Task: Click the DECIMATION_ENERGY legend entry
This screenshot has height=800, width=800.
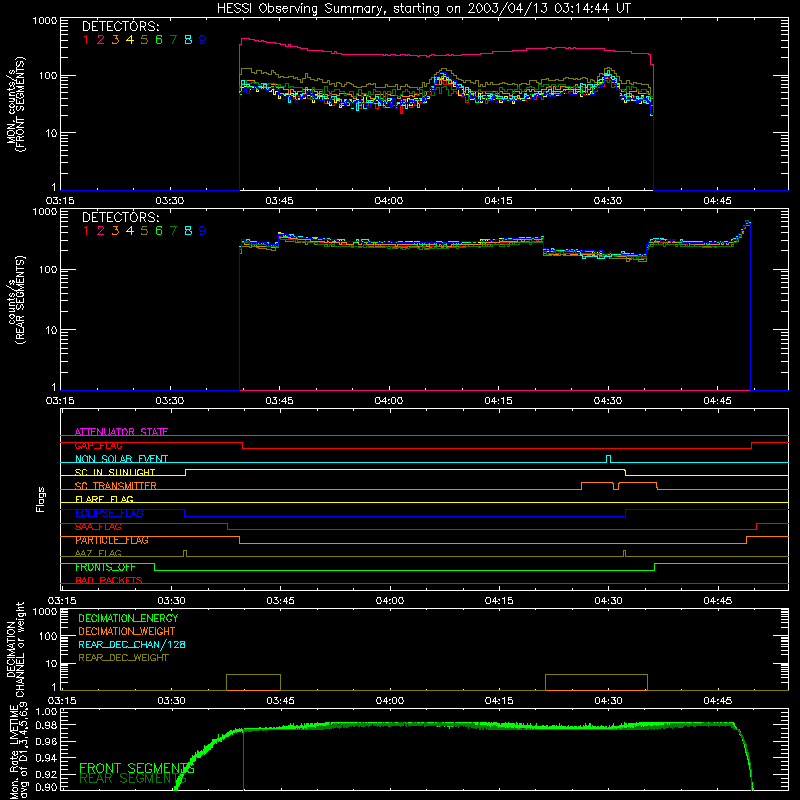Action: click(128, 618)
